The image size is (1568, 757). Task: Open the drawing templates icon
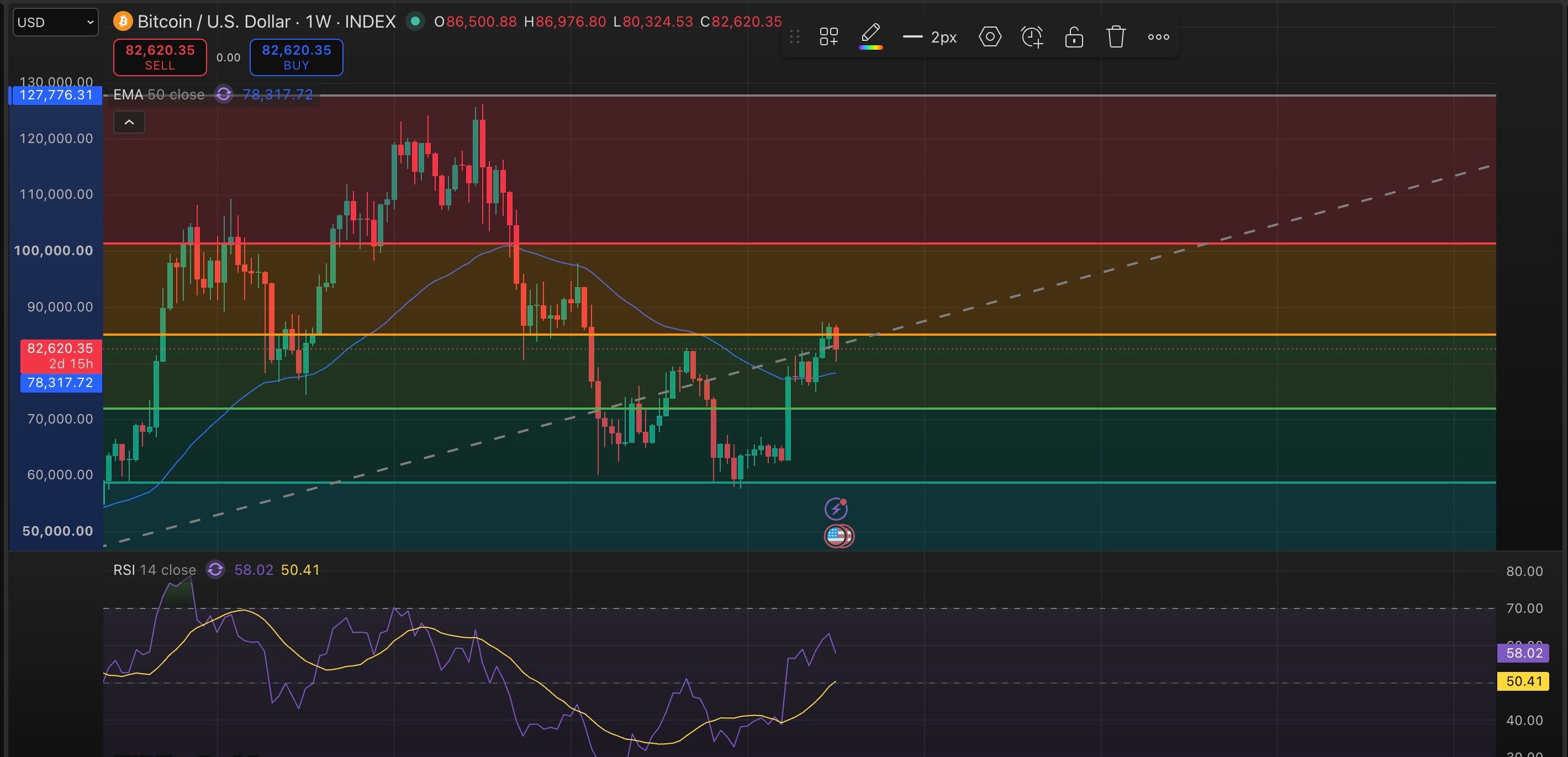tap(828, 37)
